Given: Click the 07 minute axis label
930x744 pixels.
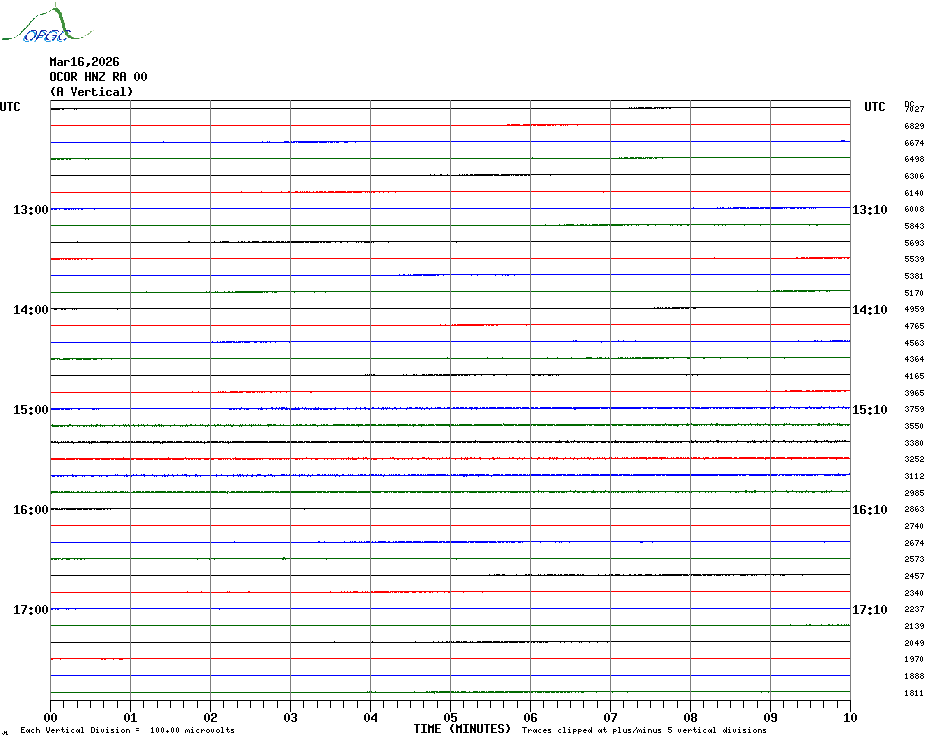Looking at the screenshot, I should click(x=610, y=718).
